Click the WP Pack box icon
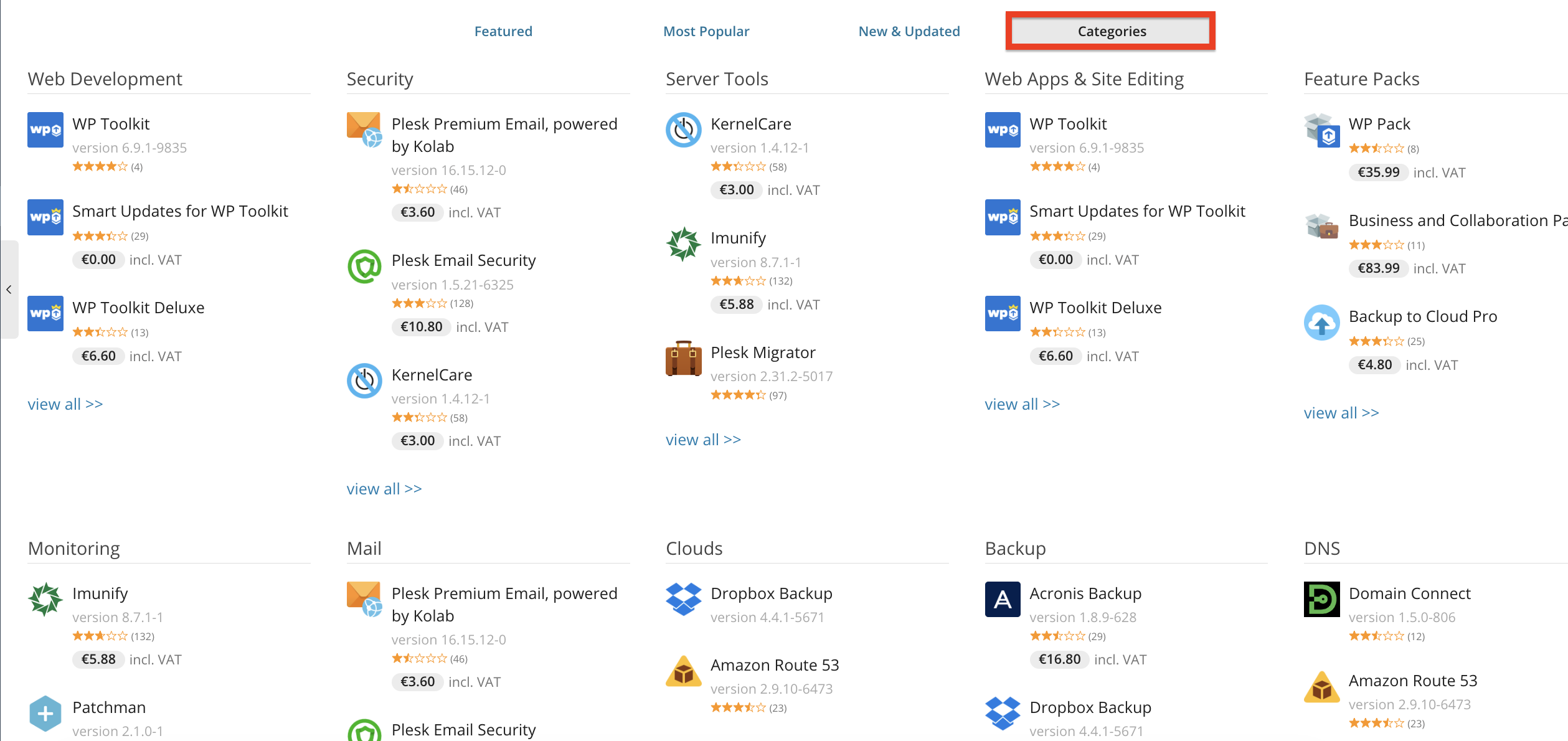Viewport: 1568px width, 741px height. point(1322,130)
